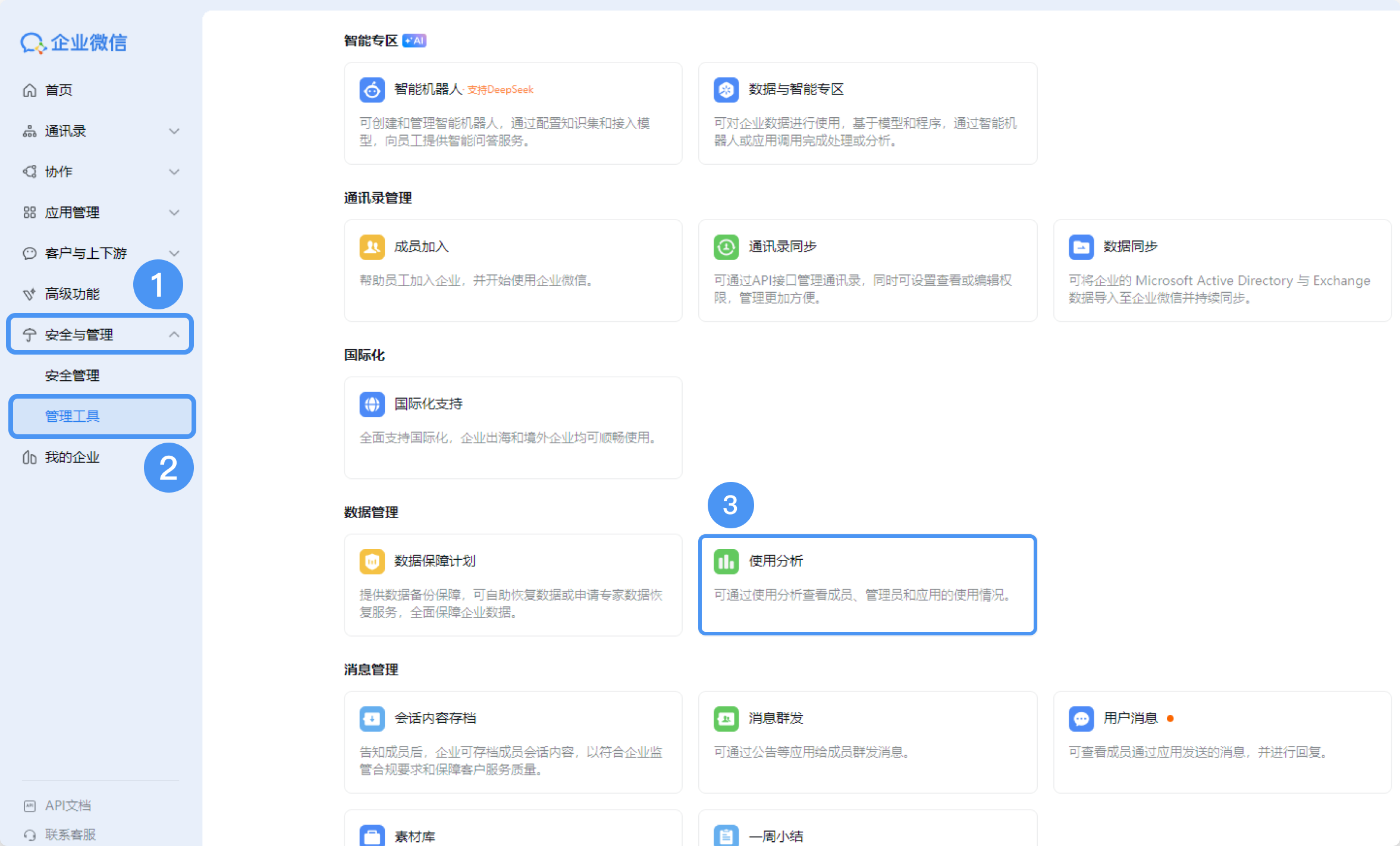Image resolution: width=1400 pixels, height=846 pixels.
Task: Open the 国际化支持 globe icon
Action: [x=372, y=404]
